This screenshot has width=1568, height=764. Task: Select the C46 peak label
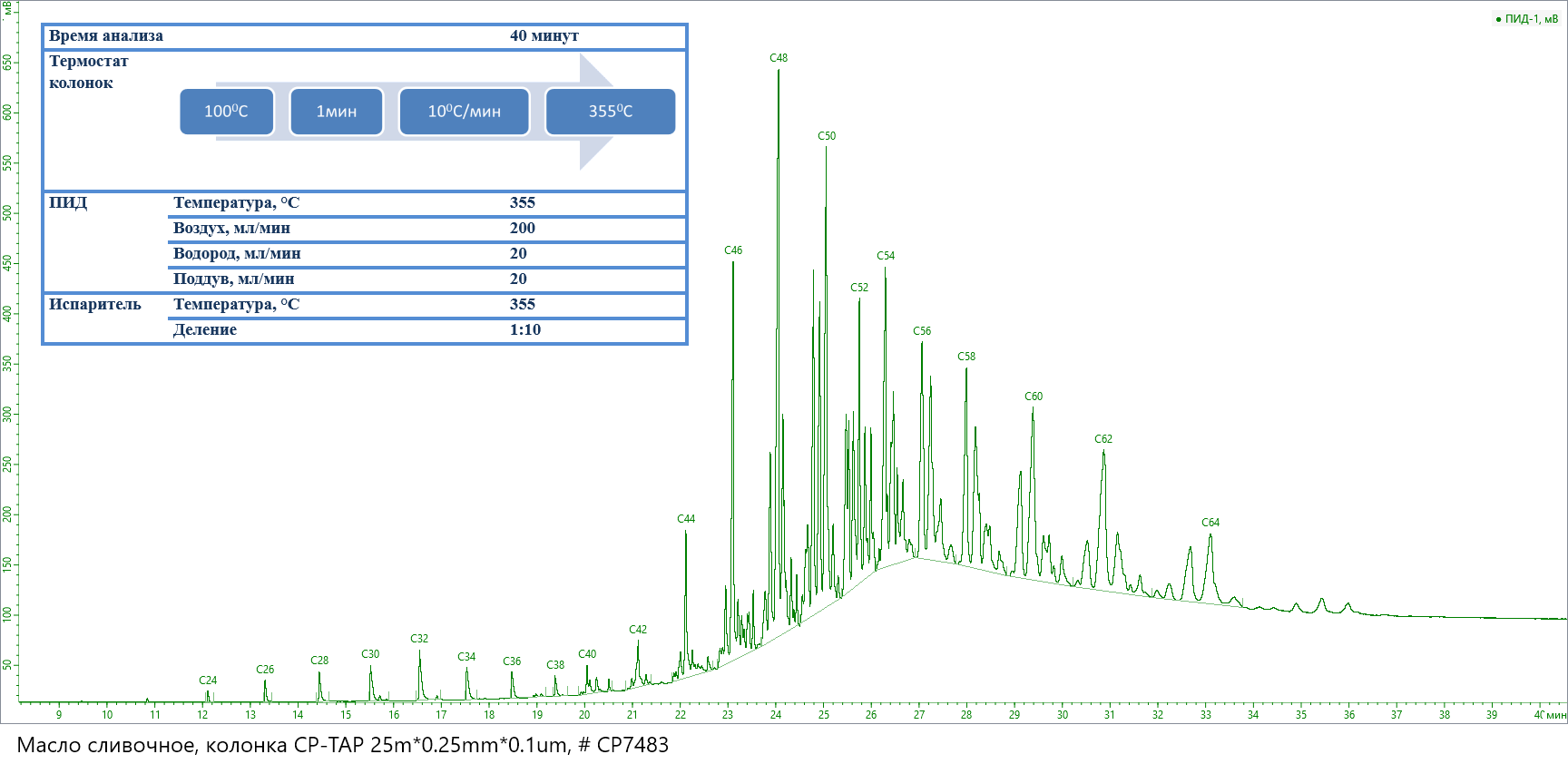[733, 250]
